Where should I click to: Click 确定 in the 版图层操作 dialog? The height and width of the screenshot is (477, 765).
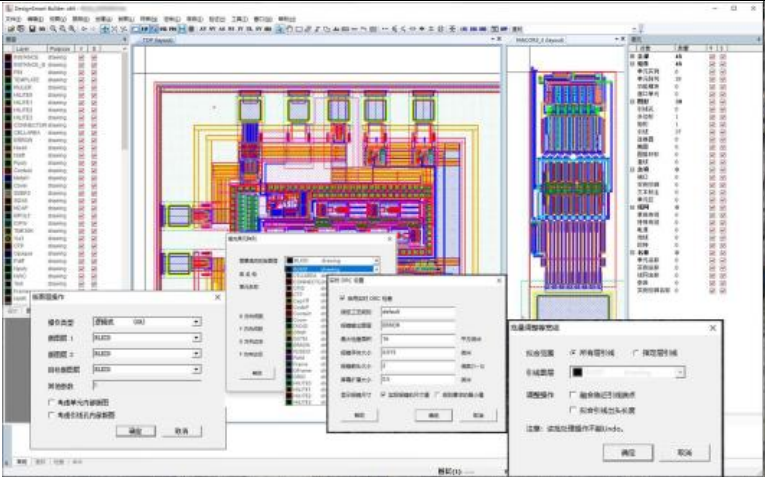pos(136,430)
